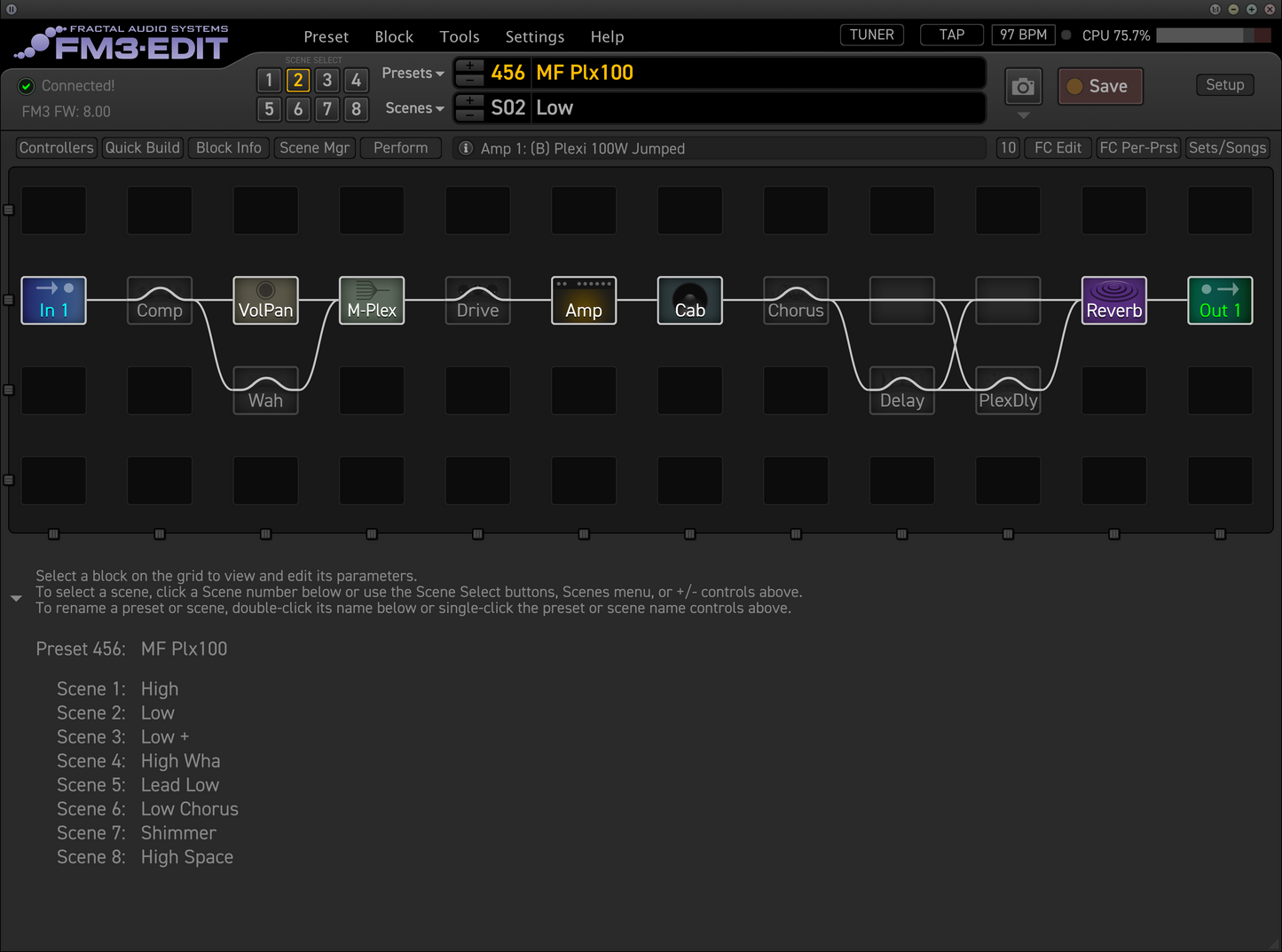The image size is (1282, 952).
Task: Open the Help menu
Action: click(x=607, y=36)
